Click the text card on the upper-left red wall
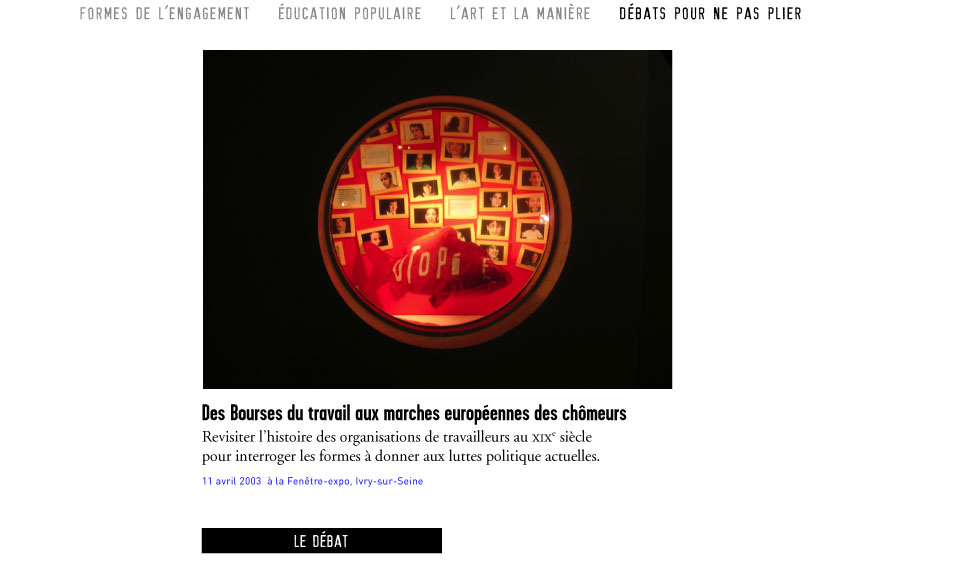This screenshot has height=579, width=980. click(x=377, y=156)
